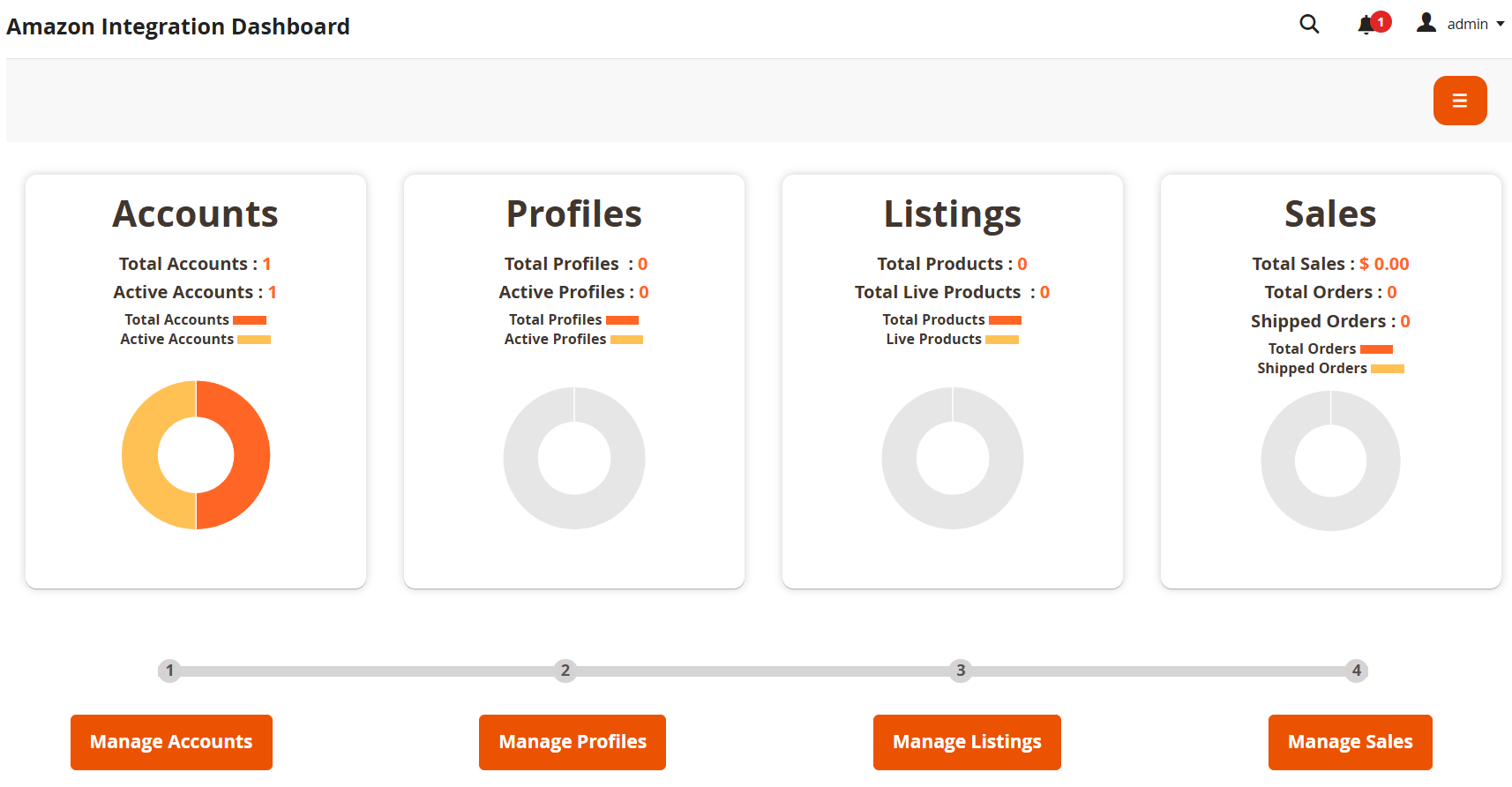Open the Manage Listings button
This screenshot has height=787, width=1512.
pyautogui.click(x=967, y=742)
